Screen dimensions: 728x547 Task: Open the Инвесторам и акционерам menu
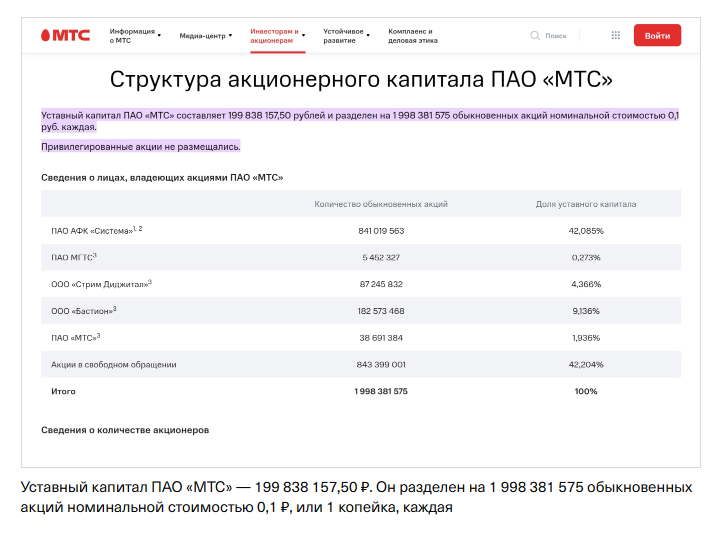274,36
